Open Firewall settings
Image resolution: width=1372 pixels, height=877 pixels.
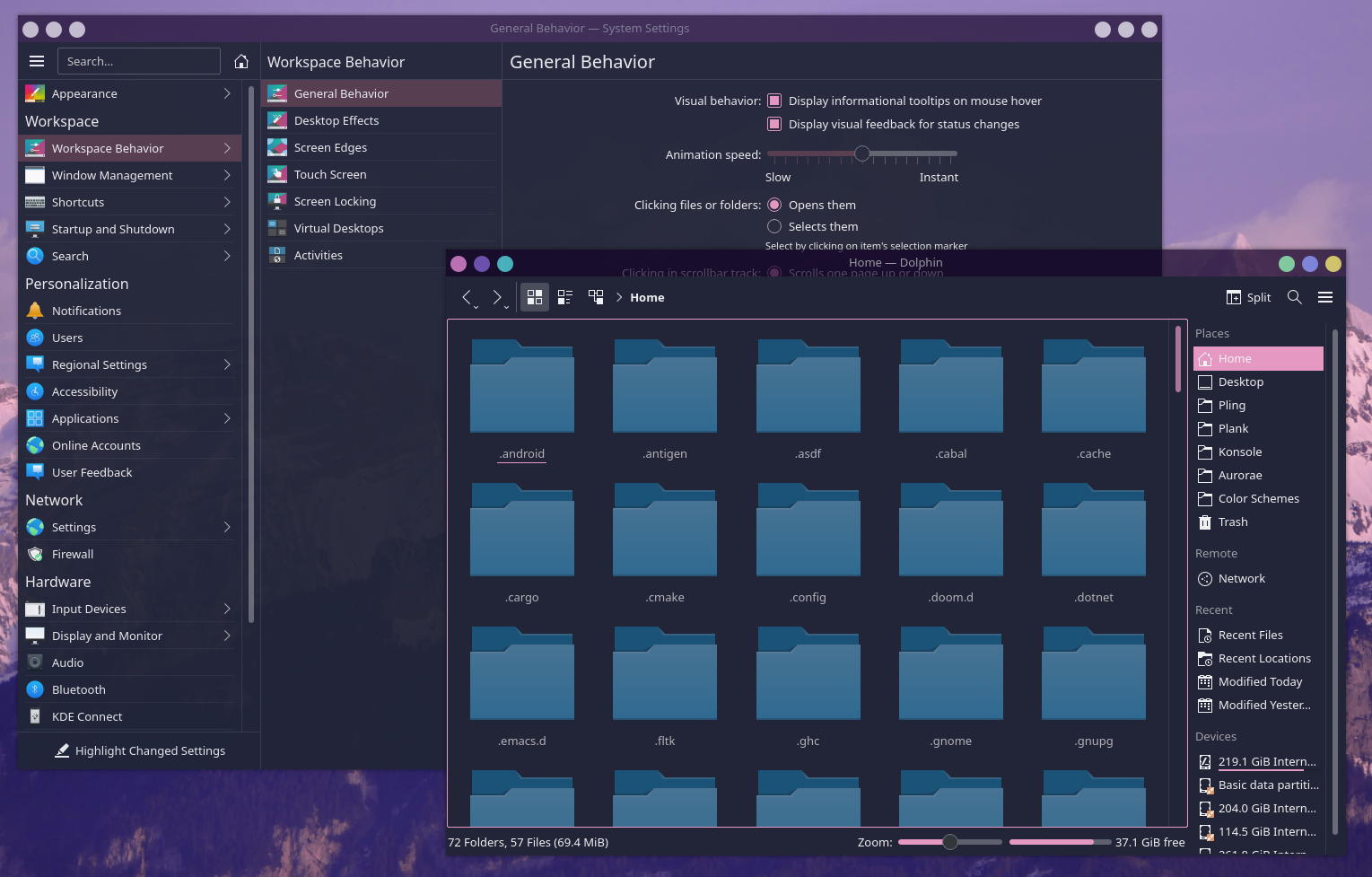tap(130, 554)
